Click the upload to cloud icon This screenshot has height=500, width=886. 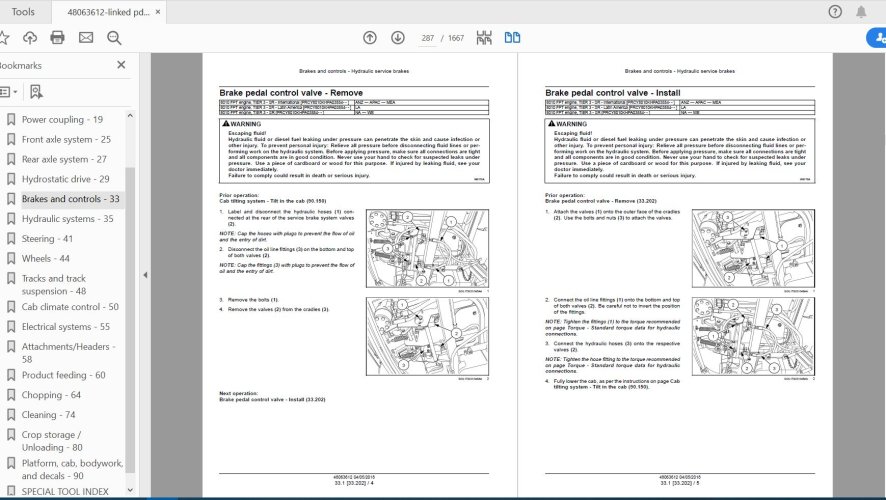pyautogui.click(x=30, y=38)
